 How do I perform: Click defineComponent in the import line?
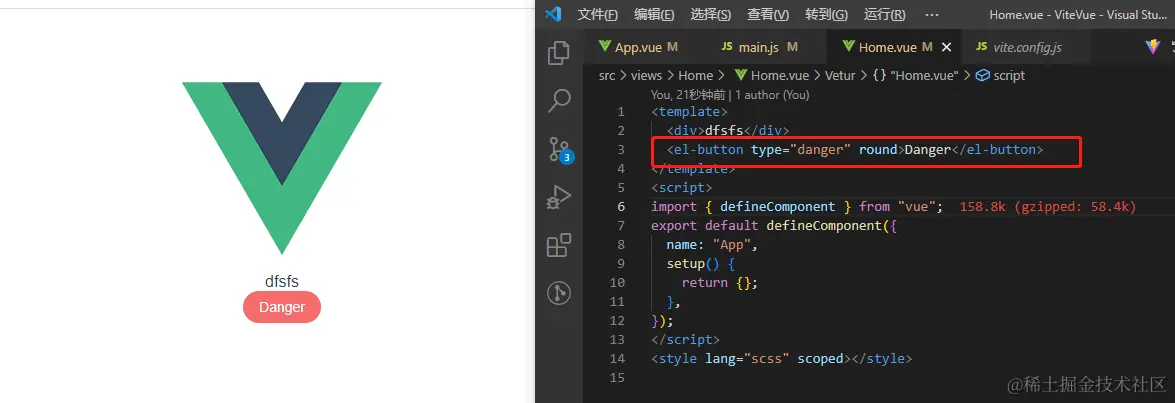coord(777,207)
